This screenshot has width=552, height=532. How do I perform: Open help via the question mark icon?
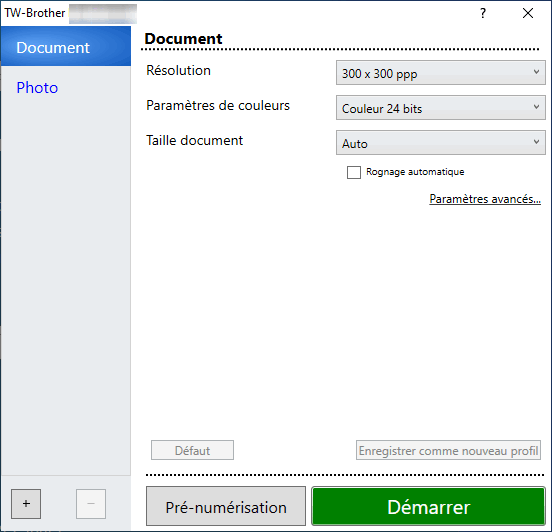click(x=483, y=13)
